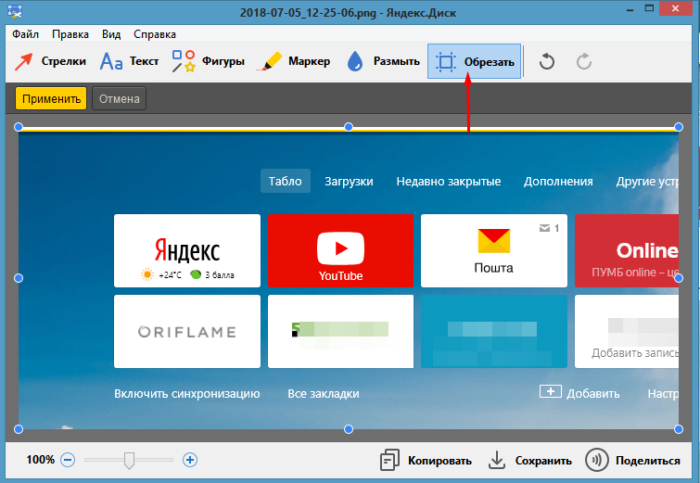Click the 100% zoom value

click(40, 459)
